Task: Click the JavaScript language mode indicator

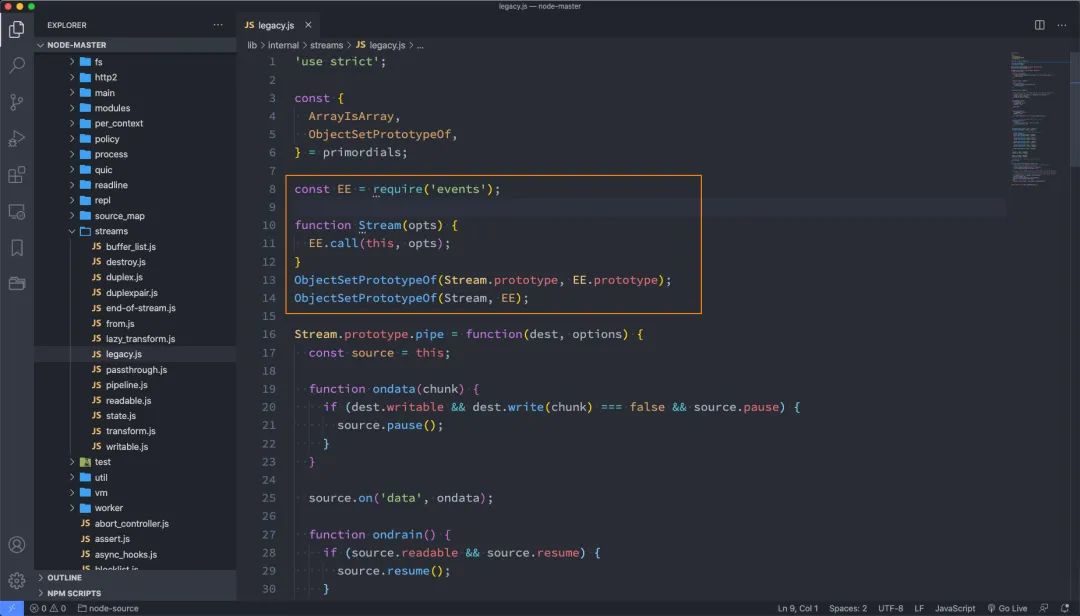Action: point(955,608)
